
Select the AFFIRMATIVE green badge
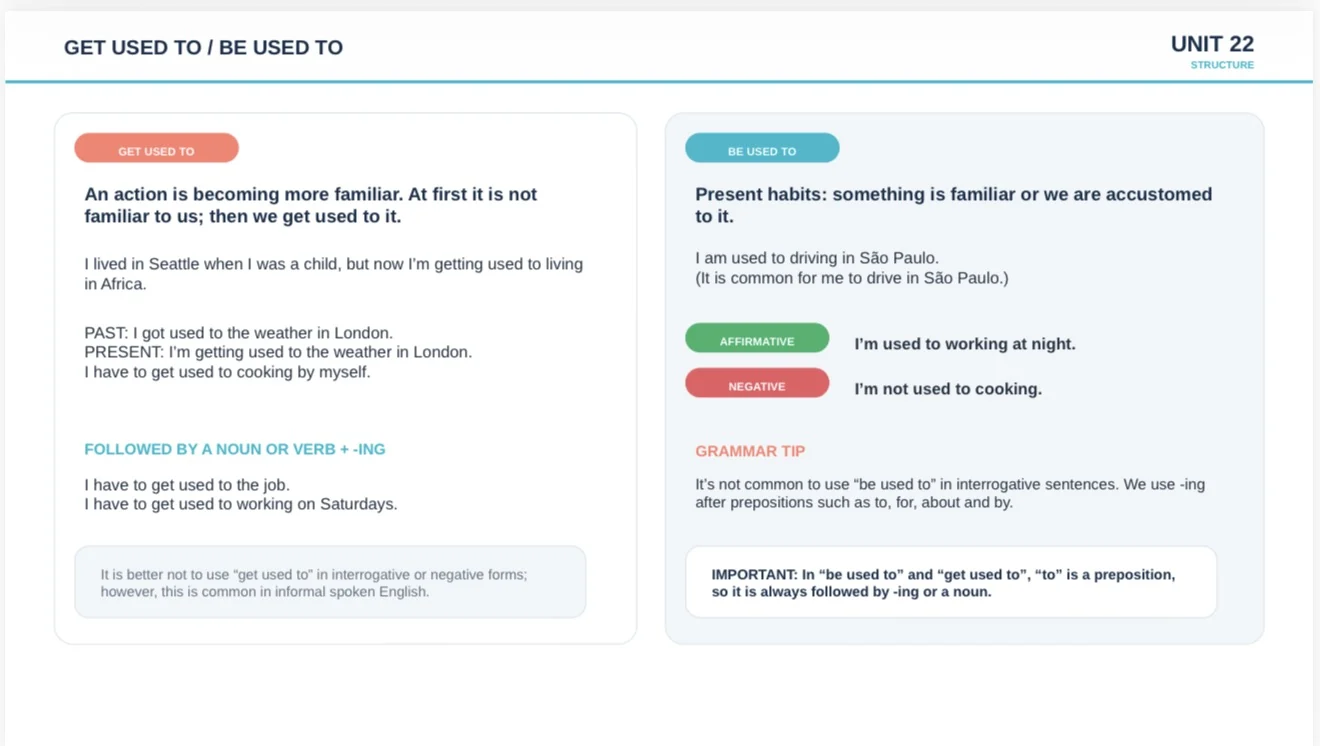757,338
